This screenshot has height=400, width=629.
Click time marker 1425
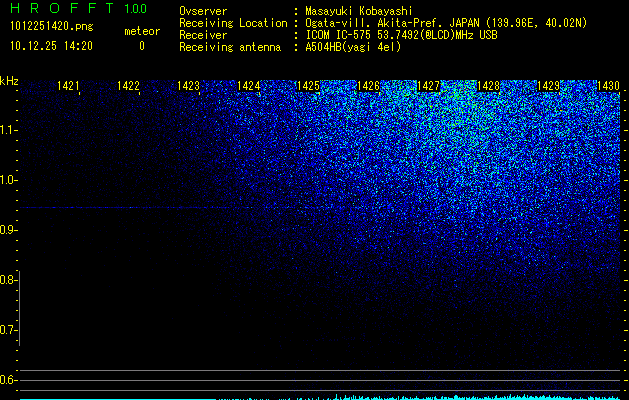coord(308,86)
